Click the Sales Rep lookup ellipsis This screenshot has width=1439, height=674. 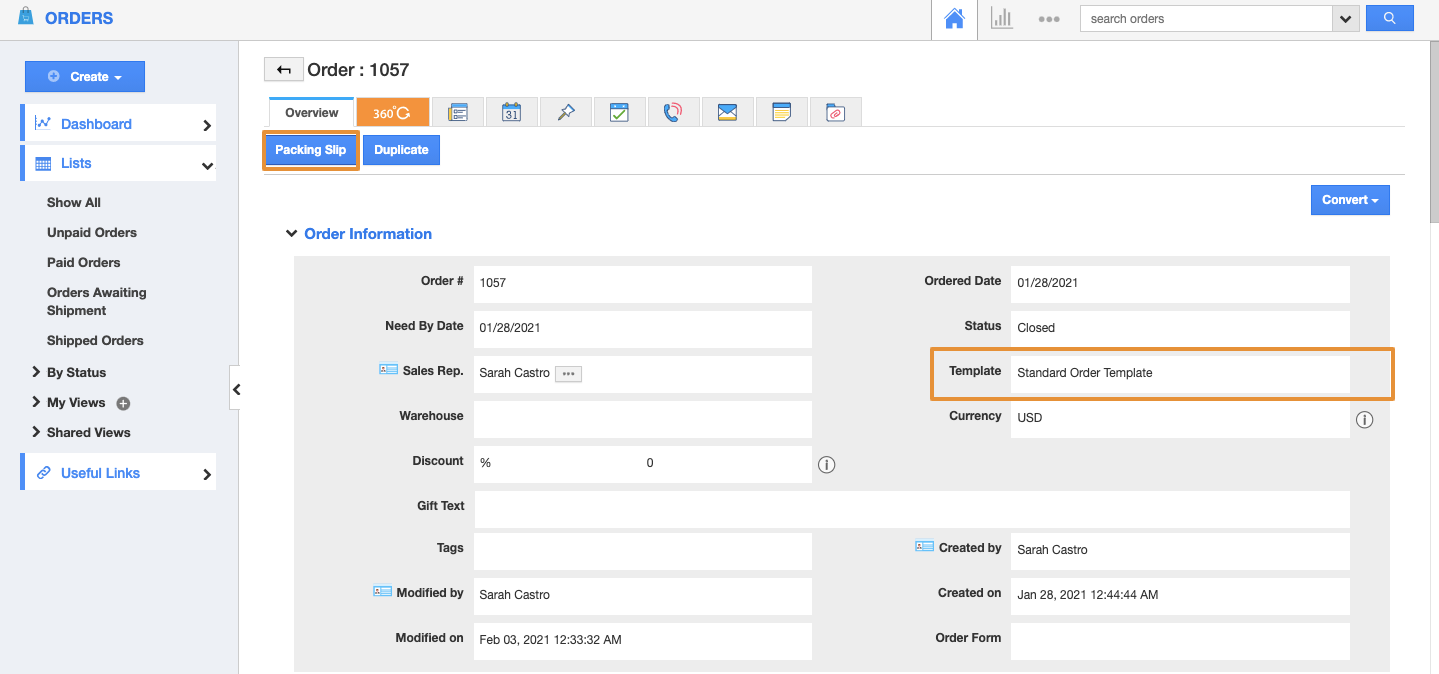pyautogui.click(x=567, y=373)
